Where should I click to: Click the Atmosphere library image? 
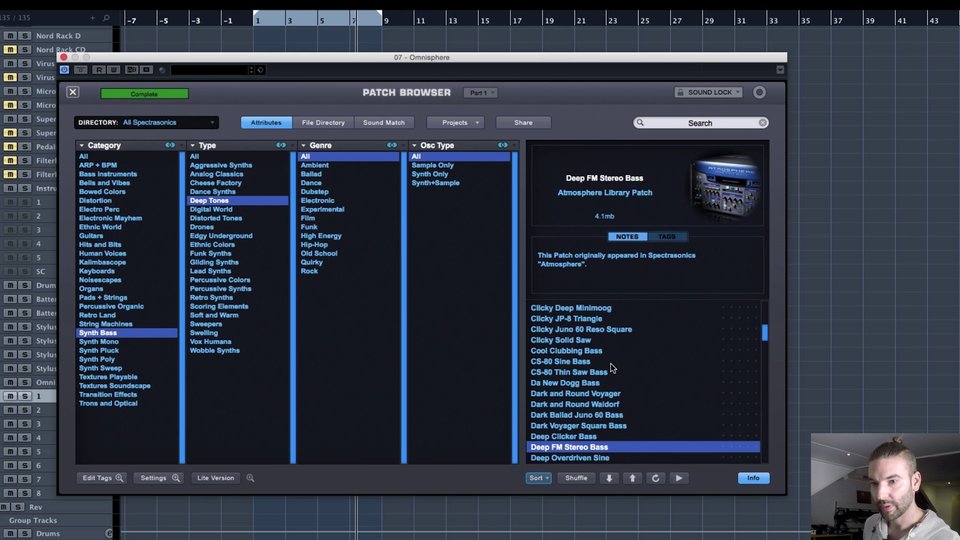726,189
